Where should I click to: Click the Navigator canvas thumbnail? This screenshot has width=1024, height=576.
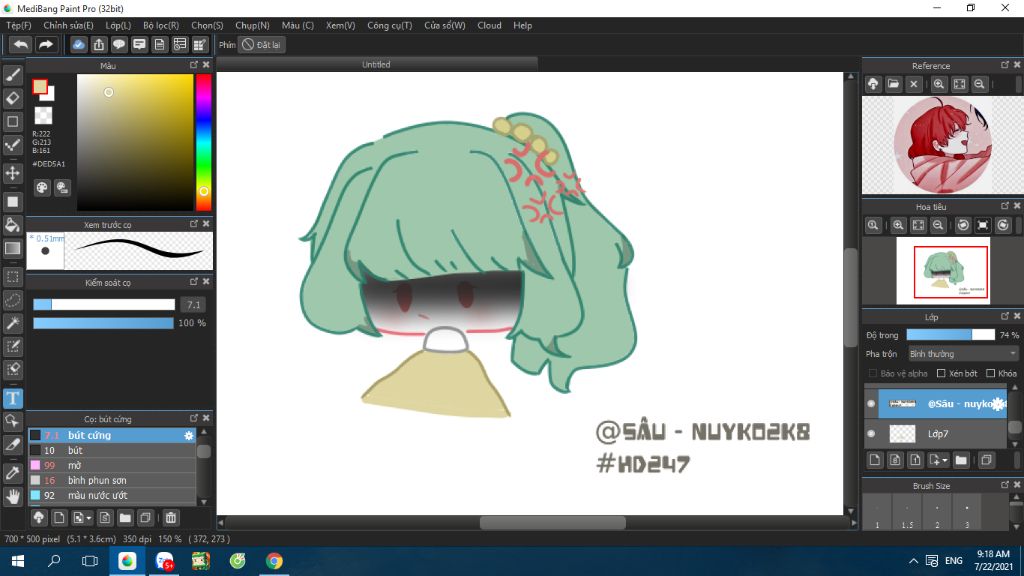pos(943,271)
